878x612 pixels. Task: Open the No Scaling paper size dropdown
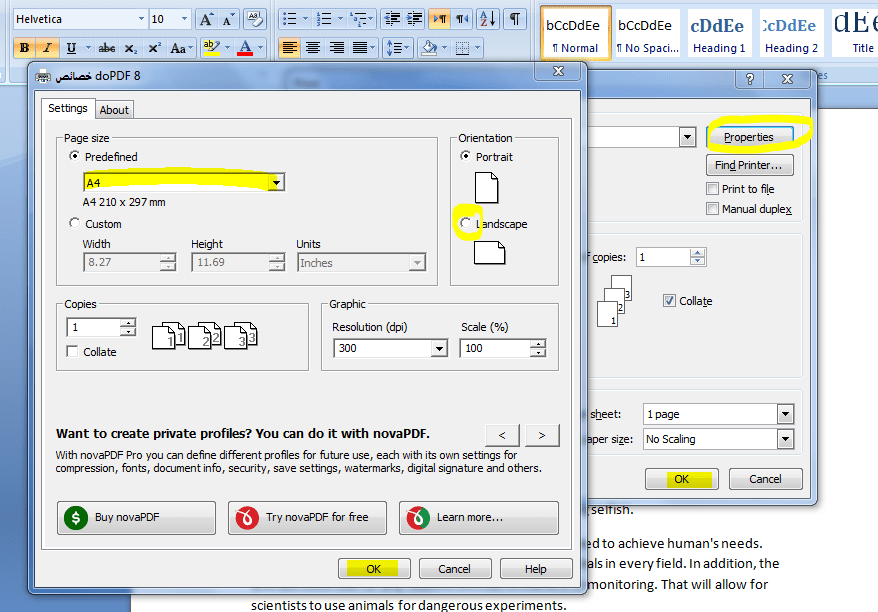[x=785, y=439]
